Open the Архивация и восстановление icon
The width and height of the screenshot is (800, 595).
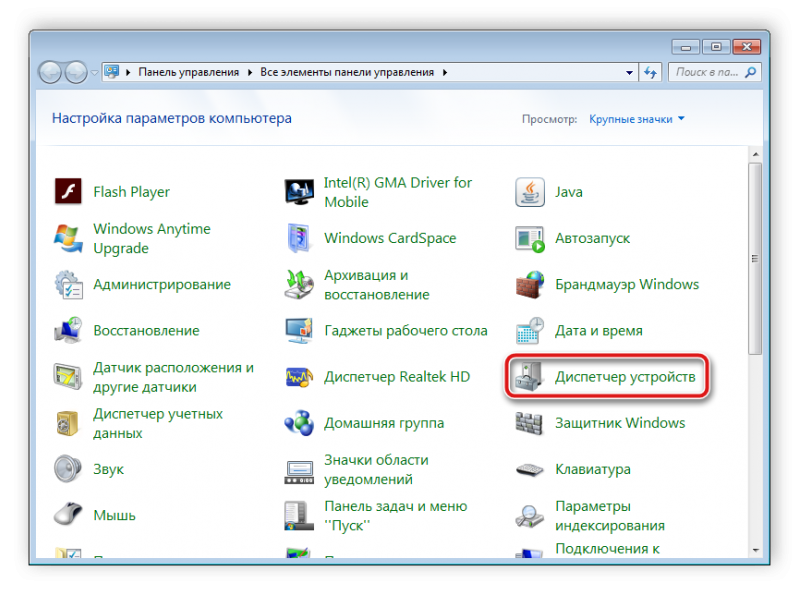[299, 284]
